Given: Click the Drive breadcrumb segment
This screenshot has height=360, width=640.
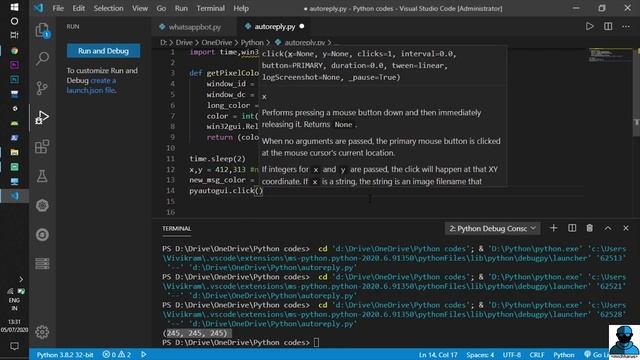Looking at the screenshot, I should pos(184,42).
